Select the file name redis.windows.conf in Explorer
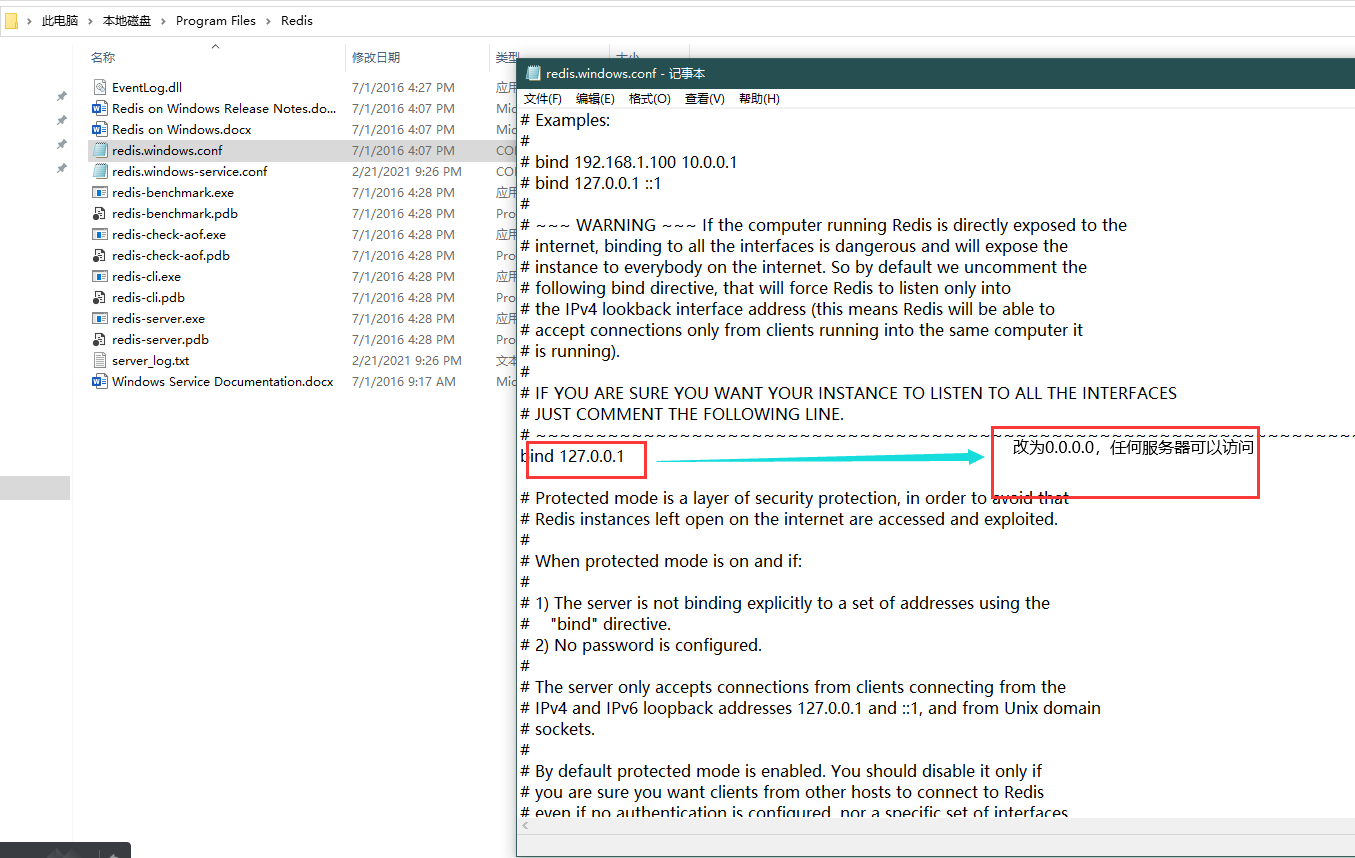The width and height of the screenshot is (1355, 858). [167, 150]
